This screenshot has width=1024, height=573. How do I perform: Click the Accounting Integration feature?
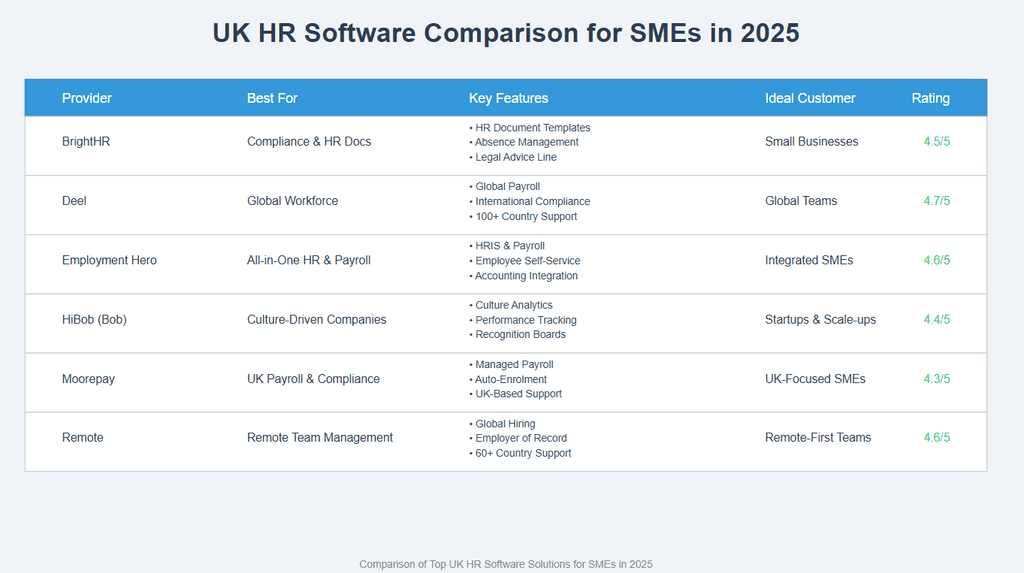[x=524, y=276]
